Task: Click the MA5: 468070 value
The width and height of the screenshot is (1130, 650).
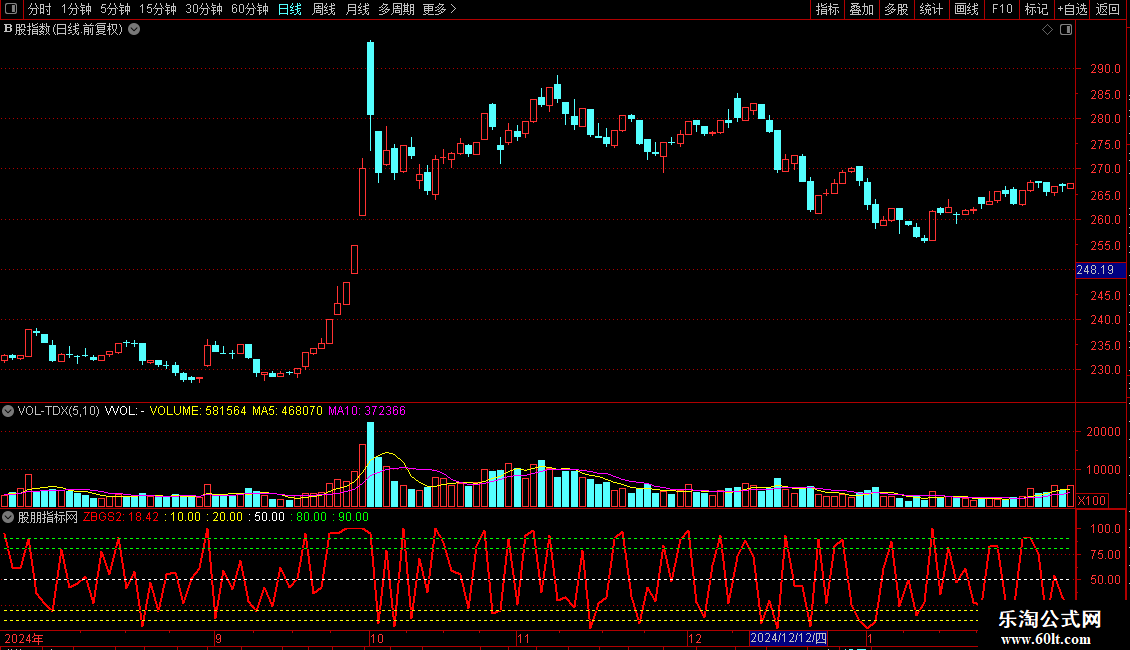Action: pyautogui.click(x=287, y=411)
